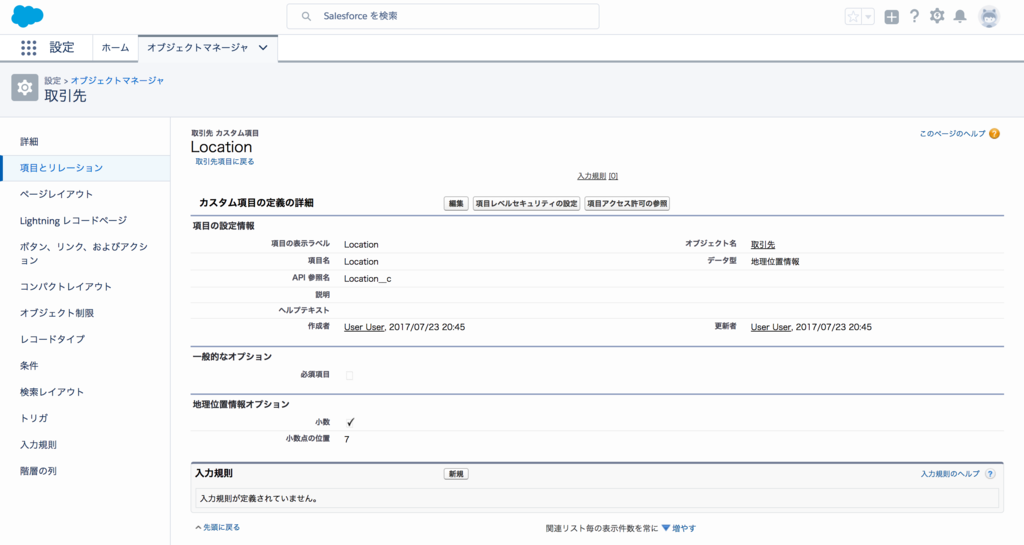This screenshot has width=1024, height=545.
Task: Click the Salesforce cloud logo
Action: point(27,16)
